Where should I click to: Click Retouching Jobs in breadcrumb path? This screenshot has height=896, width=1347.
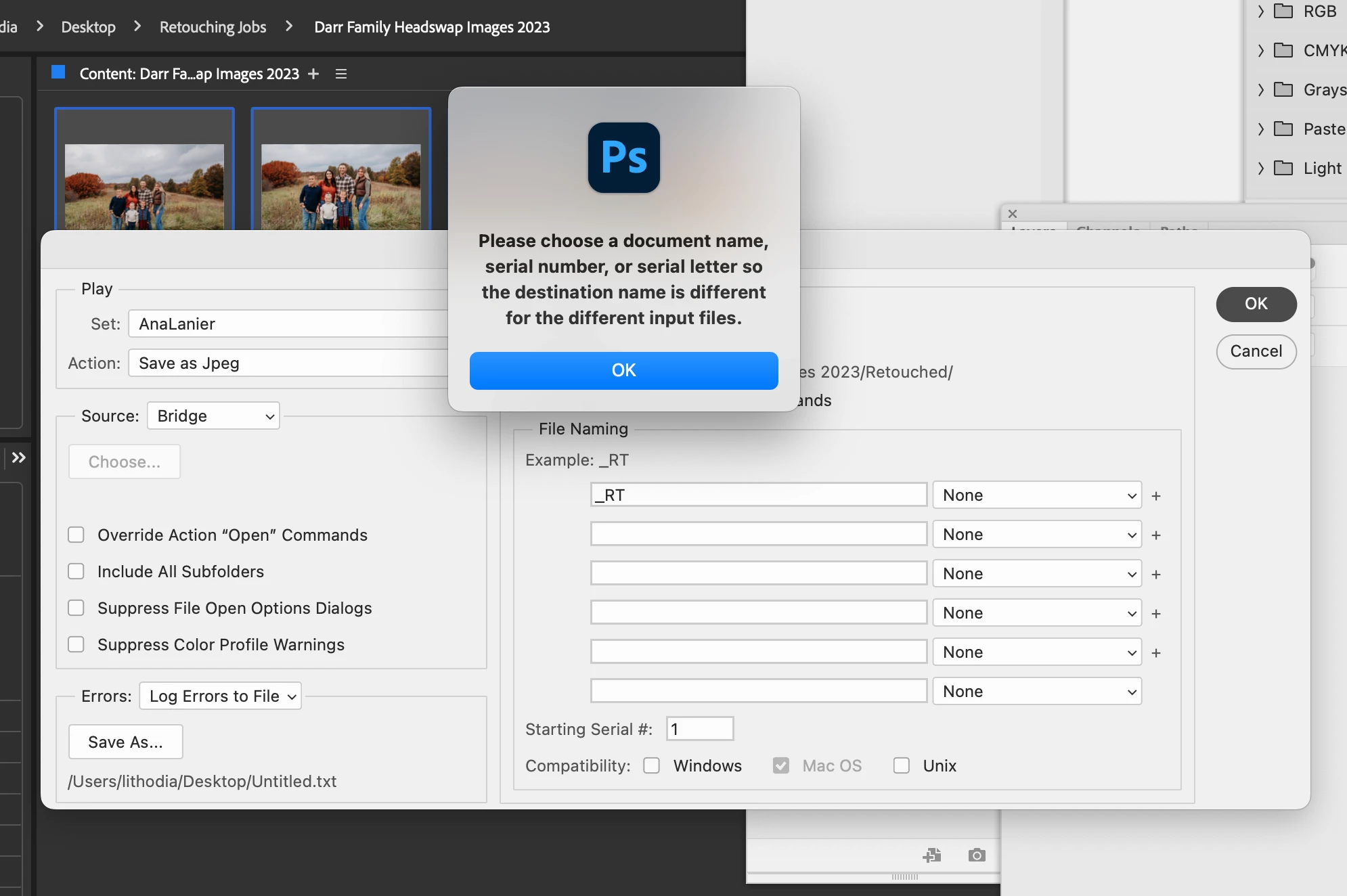tap(213, 27)
